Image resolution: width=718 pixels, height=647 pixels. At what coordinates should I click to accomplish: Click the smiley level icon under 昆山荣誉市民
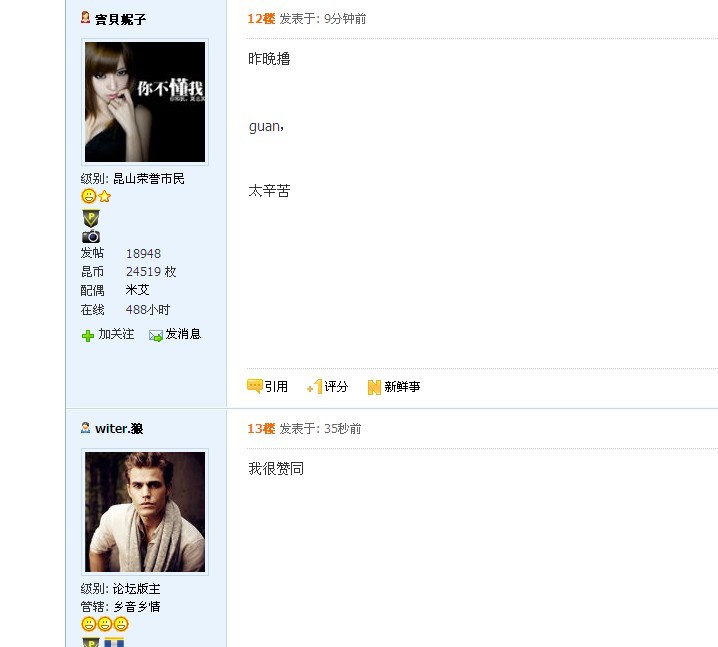(x=89, y=196)
